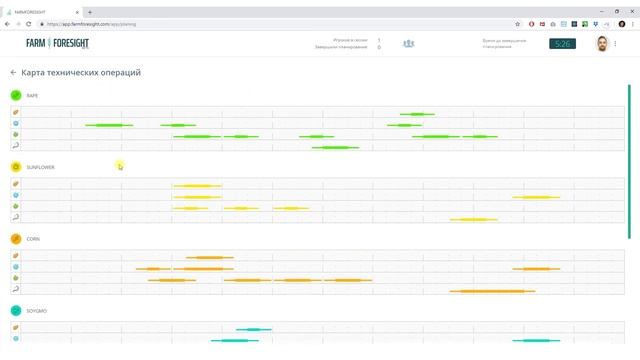
Task: Click the SUNFLOWER crop label
Action: pos(40,167)
